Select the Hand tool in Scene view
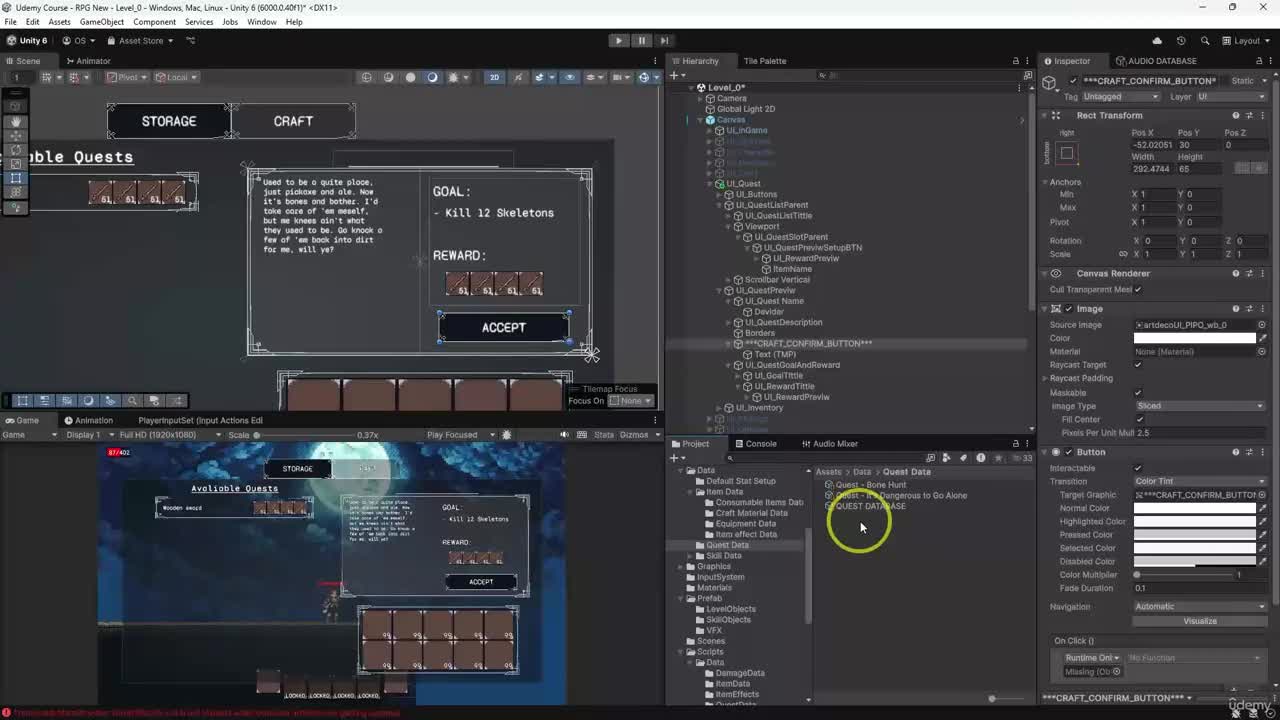Viewport: 1280px width, 720px height. pyautogui.click(x=15, y=121)
